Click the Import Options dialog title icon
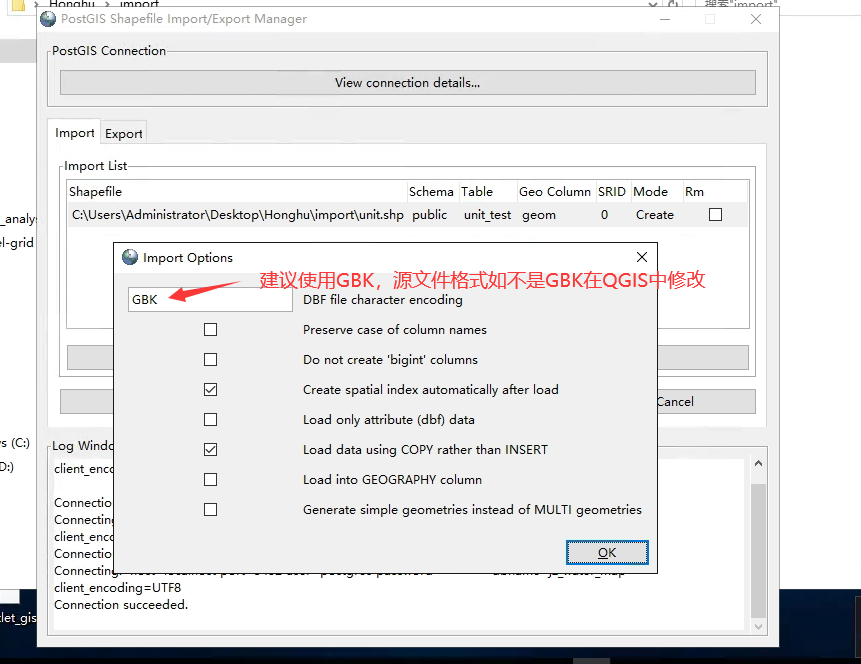Viewport: 861px width, 664px height. point(130,257)
